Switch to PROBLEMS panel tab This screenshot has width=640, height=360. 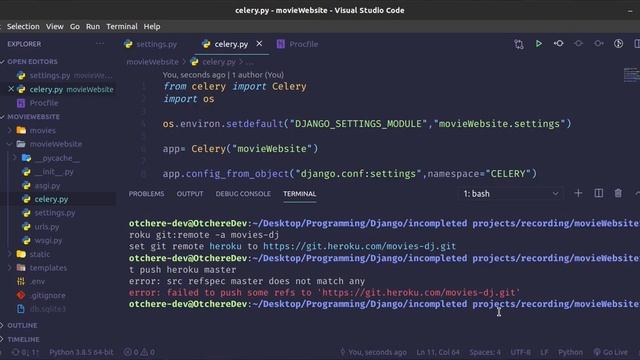[x=146, y=194]
